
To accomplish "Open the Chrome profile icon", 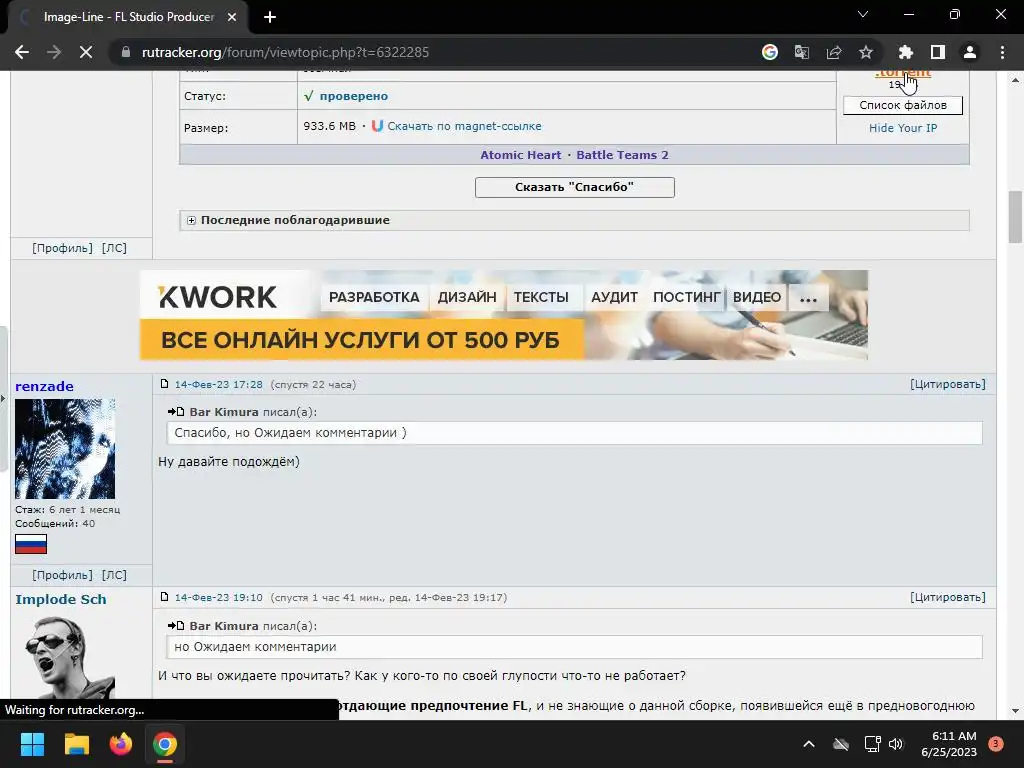I will tap(970, 52).
